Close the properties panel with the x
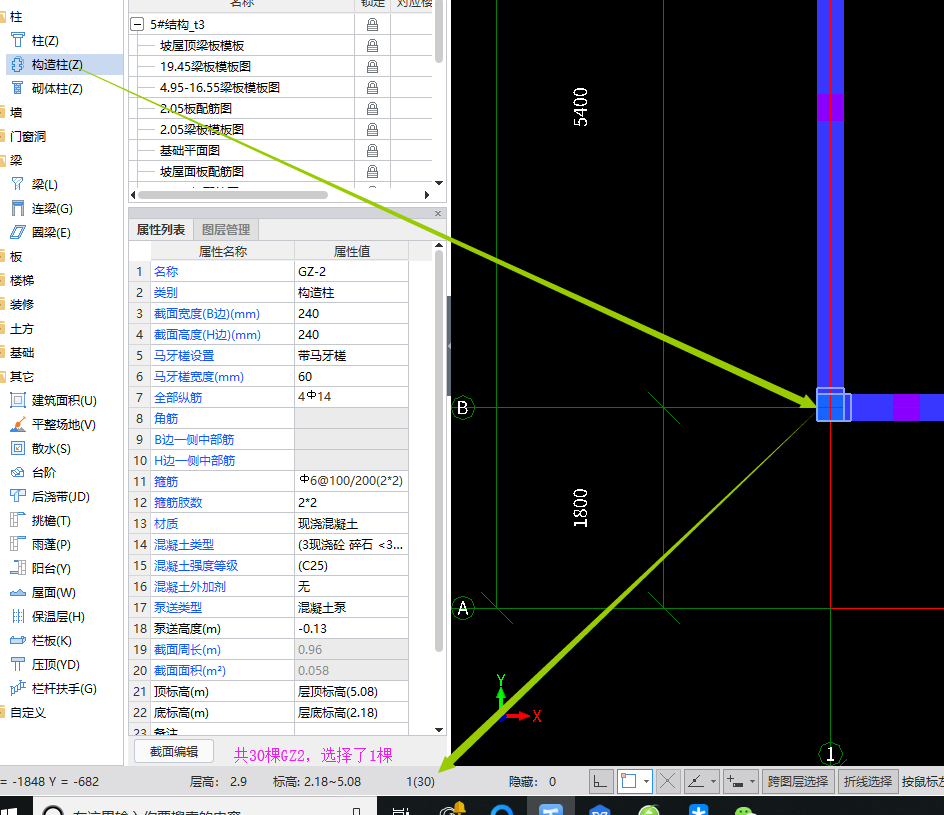Viewport: 944px width, 815px height. [438, 213]
